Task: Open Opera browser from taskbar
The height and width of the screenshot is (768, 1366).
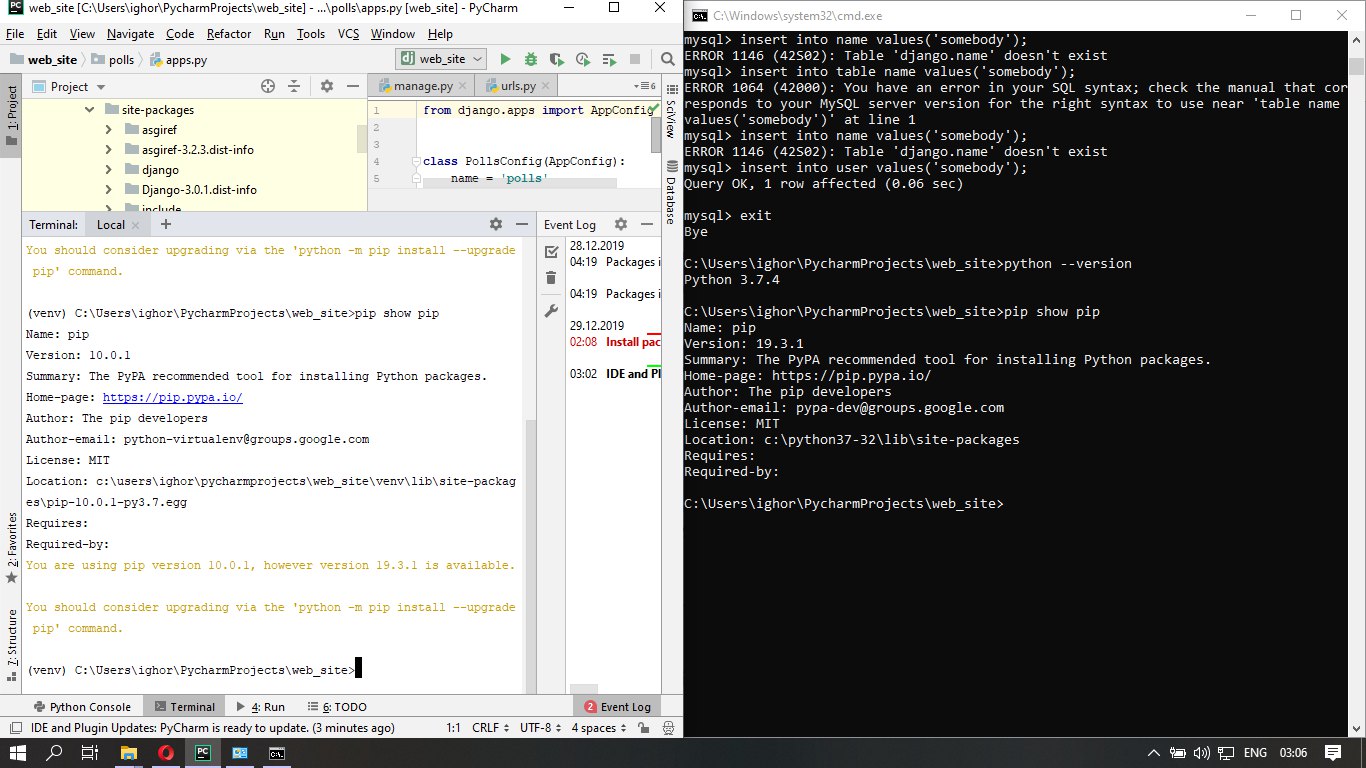Action: click(x=165, y=753)
